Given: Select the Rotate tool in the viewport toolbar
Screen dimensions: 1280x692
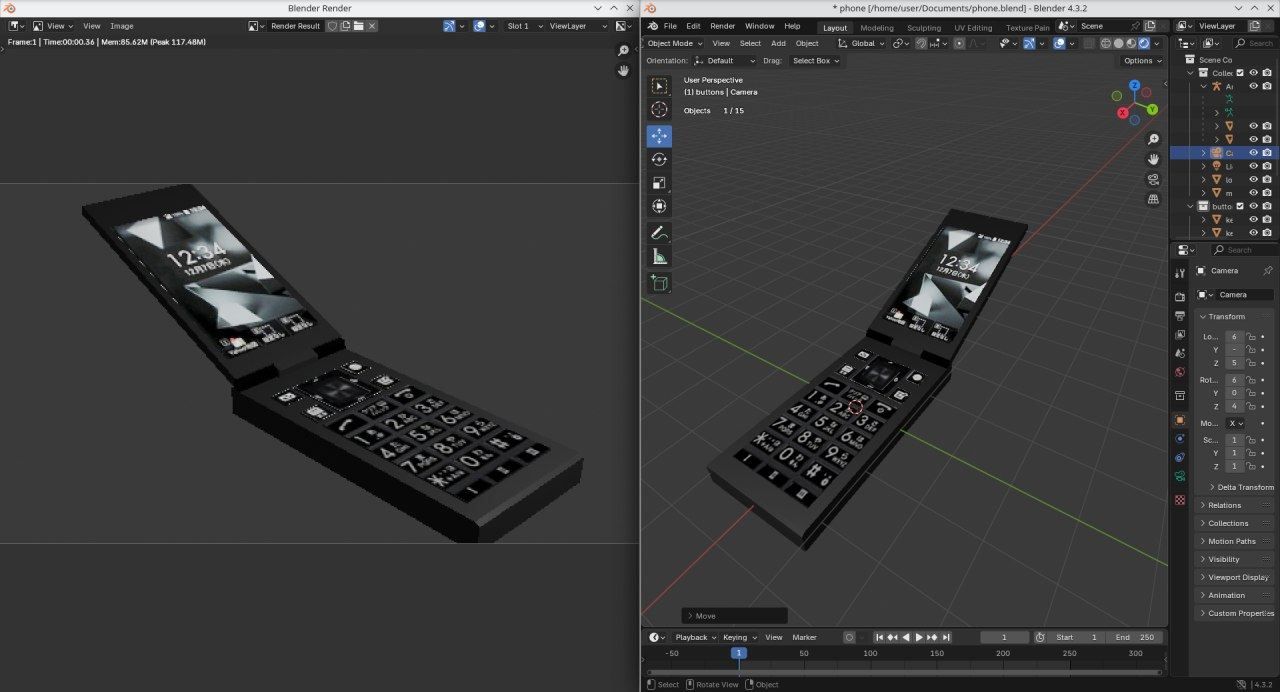Looking at the screenshot, I should pos(659,160).
